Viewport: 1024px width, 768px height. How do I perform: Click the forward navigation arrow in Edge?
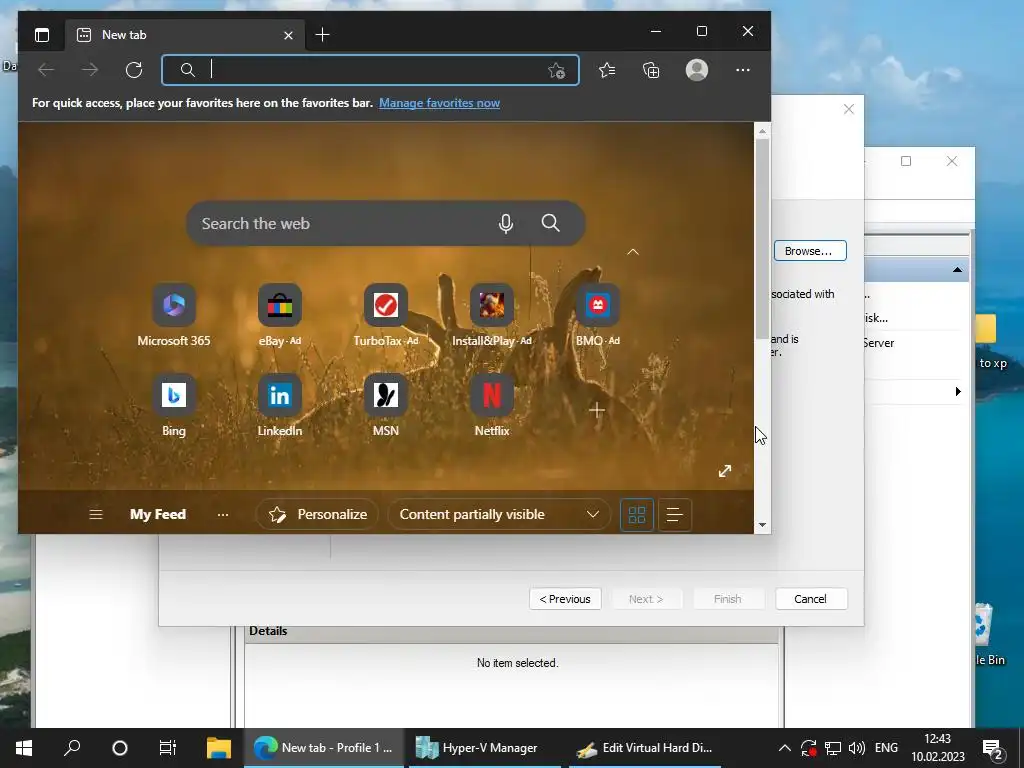(90, 70)
